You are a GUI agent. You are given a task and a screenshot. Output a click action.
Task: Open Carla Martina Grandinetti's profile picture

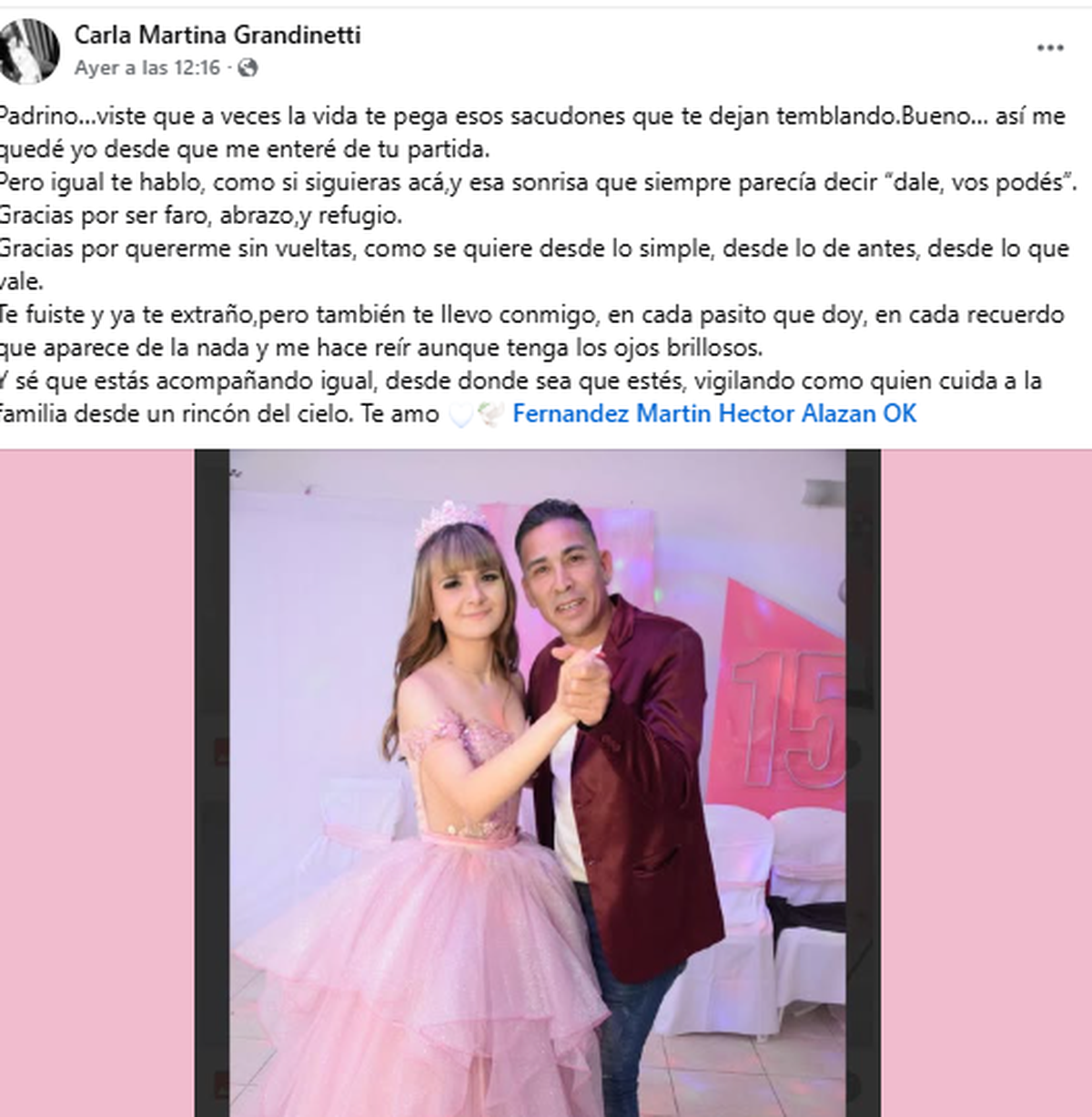(29, 51)
